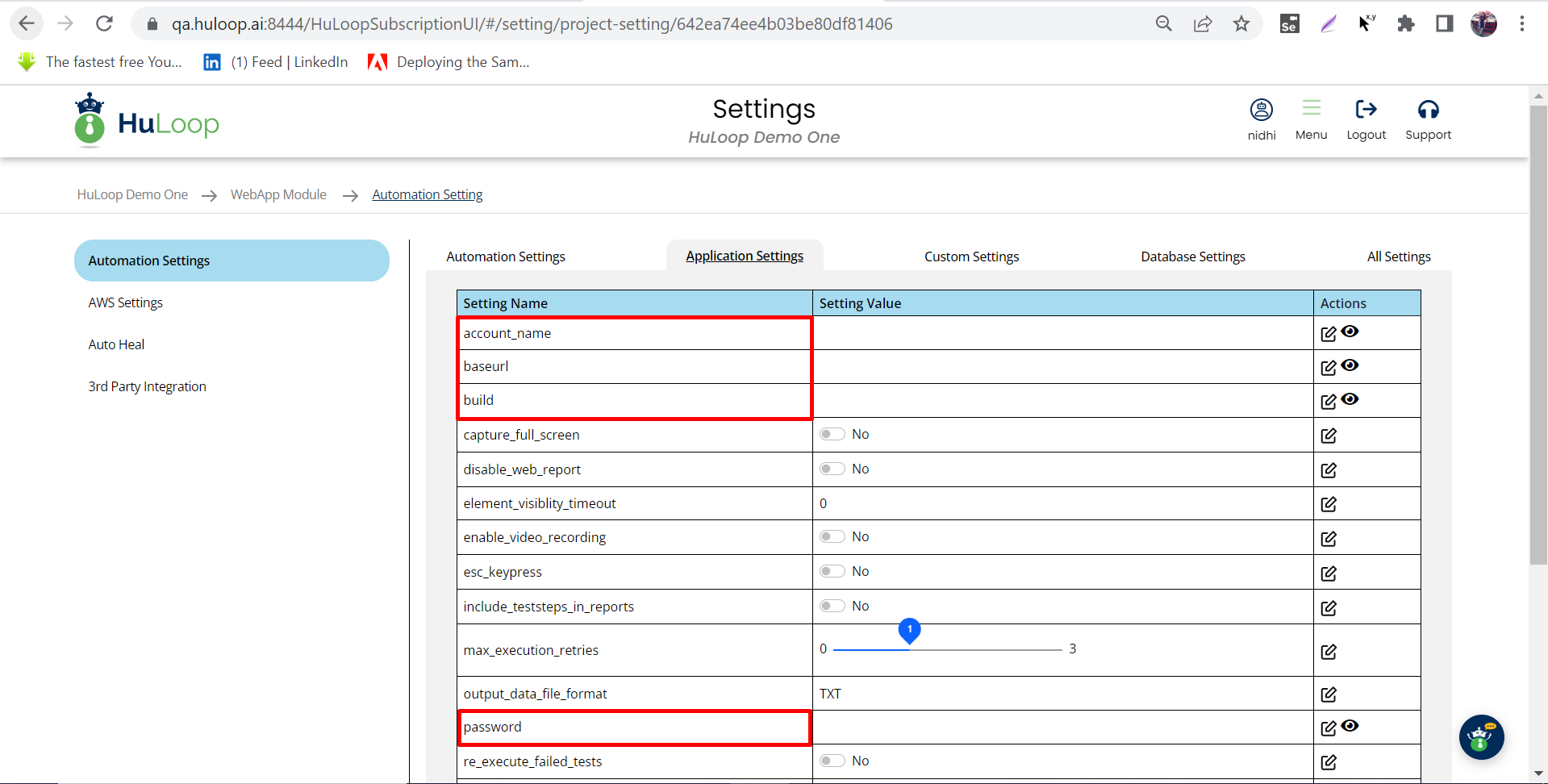The width and height of the screenshot is (1548, 784).
Task: Click edit icon for output_data_file_format
Action: (x=1328, y=694)
